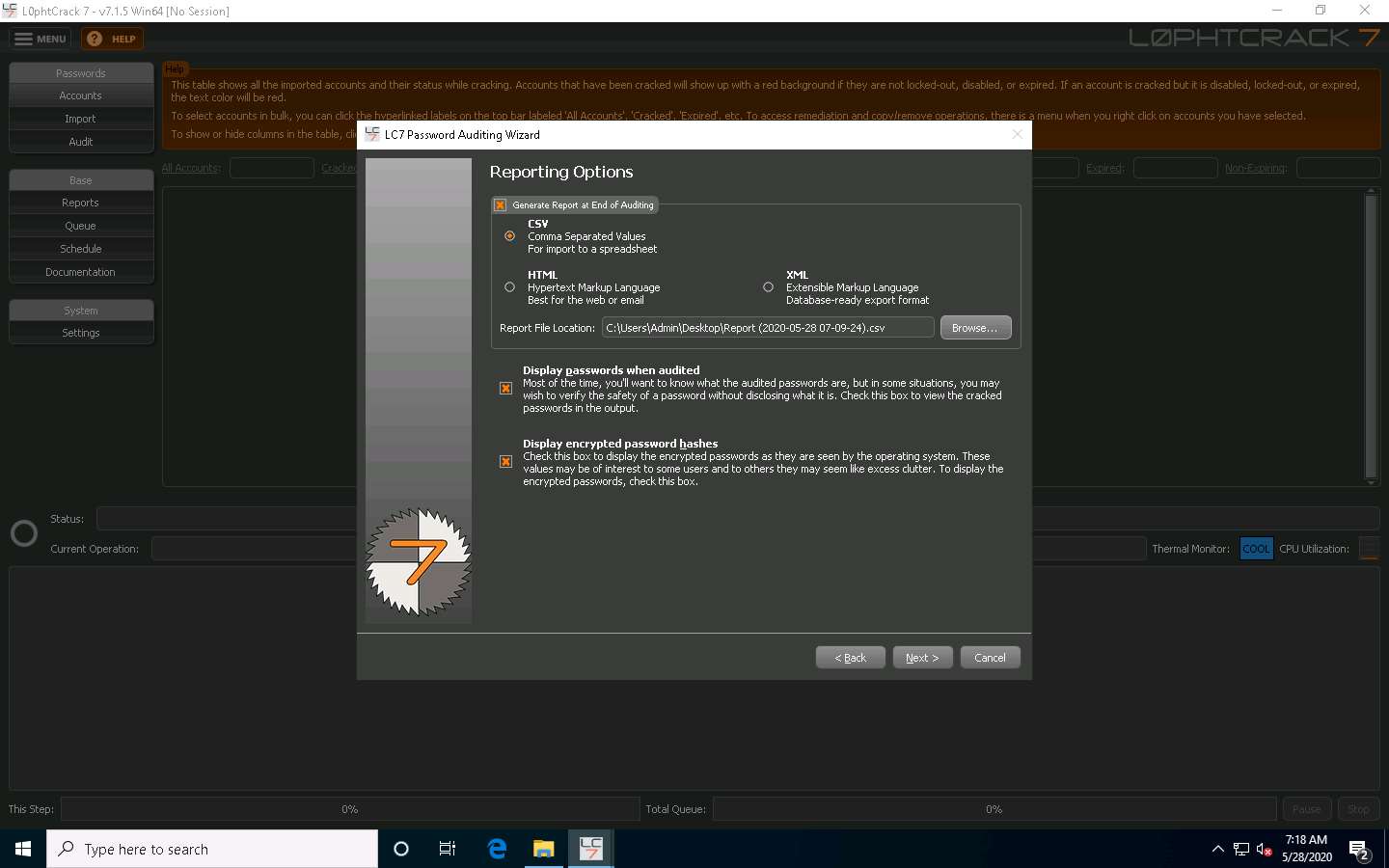
Task: Toggle Display passwords when audited checkbox
Action: 505,389
